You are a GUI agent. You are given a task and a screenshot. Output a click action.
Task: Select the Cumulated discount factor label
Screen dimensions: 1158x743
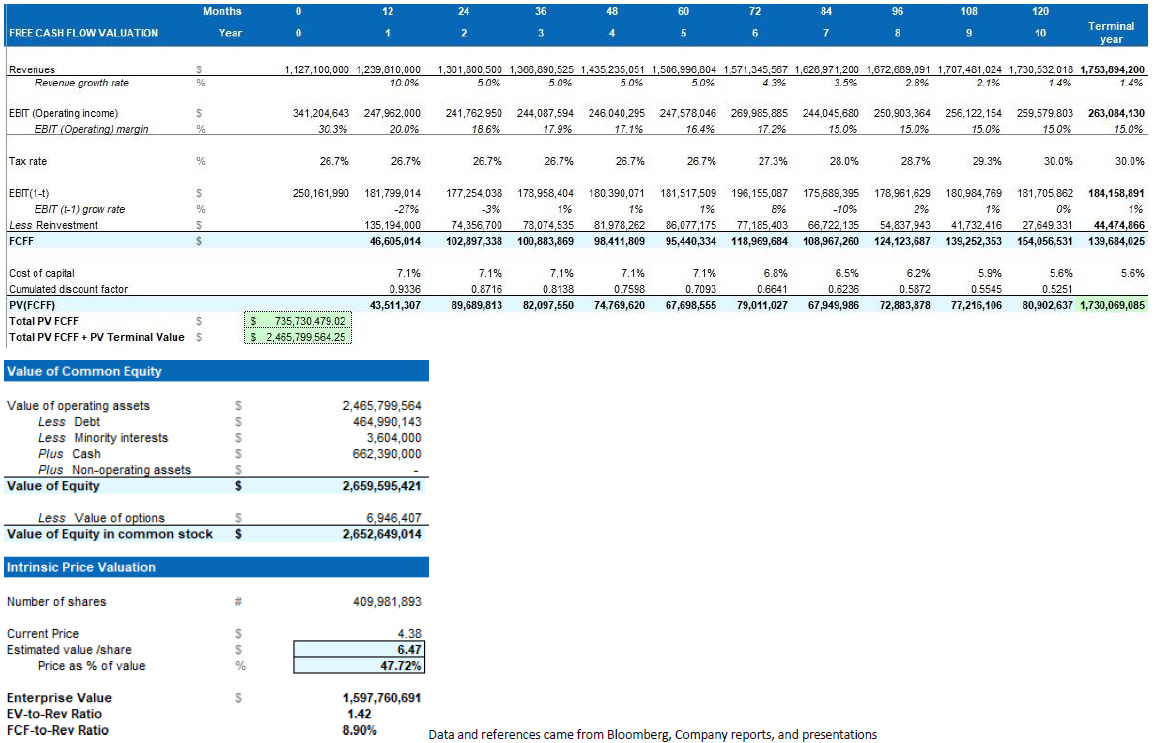[68, 290]
